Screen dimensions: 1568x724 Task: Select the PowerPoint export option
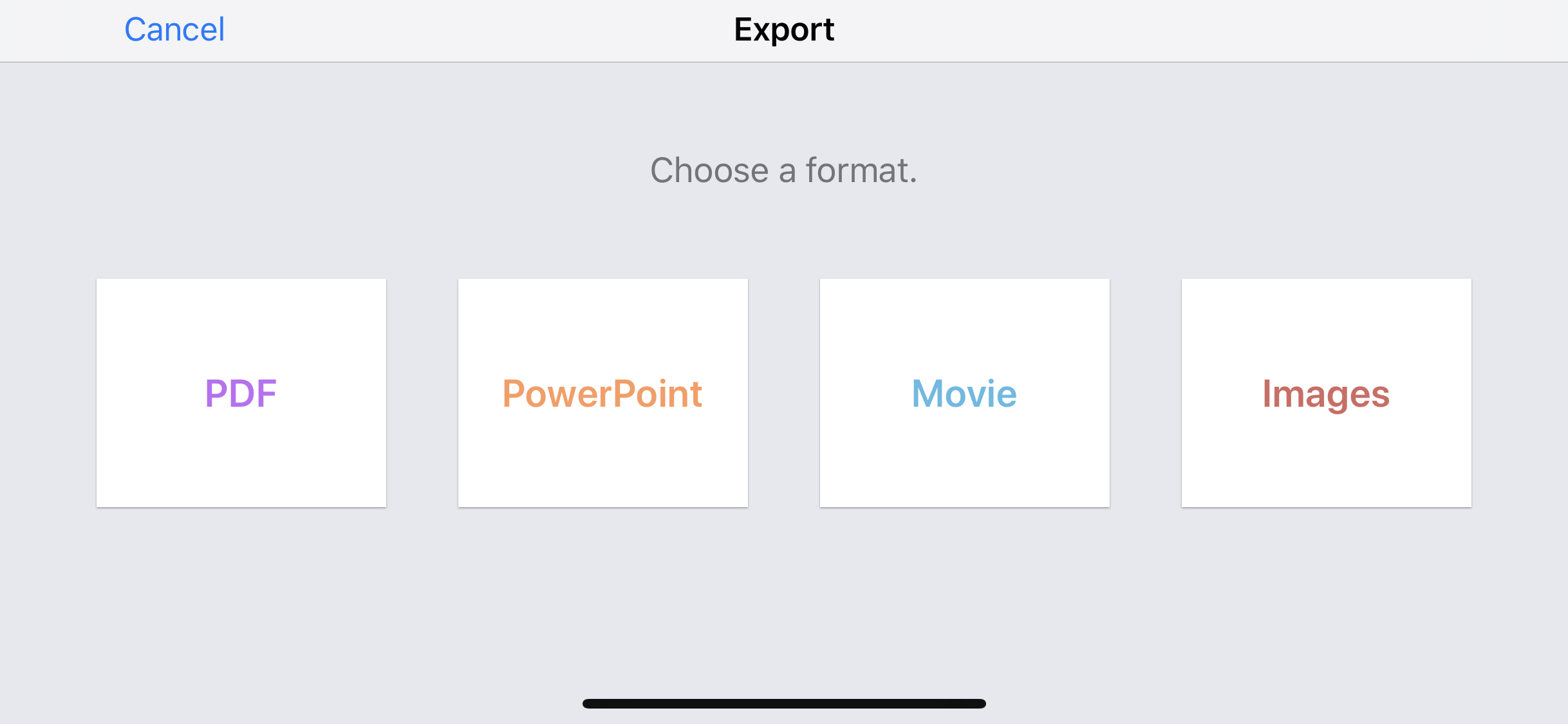click(x=603, y=393)
